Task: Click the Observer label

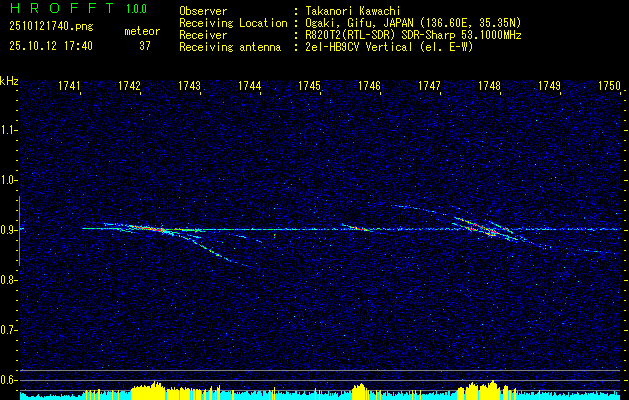Action: [203, 11]
